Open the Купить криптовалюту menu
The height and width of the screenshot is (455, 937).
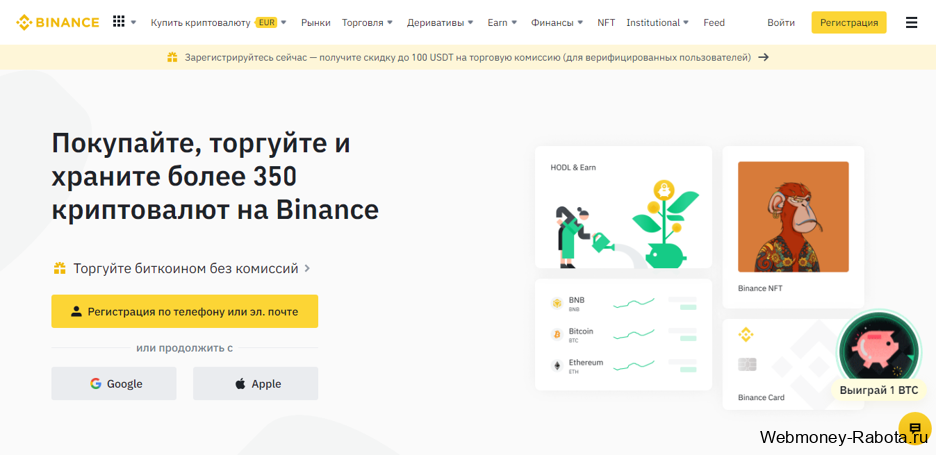(x=201, y=23)
